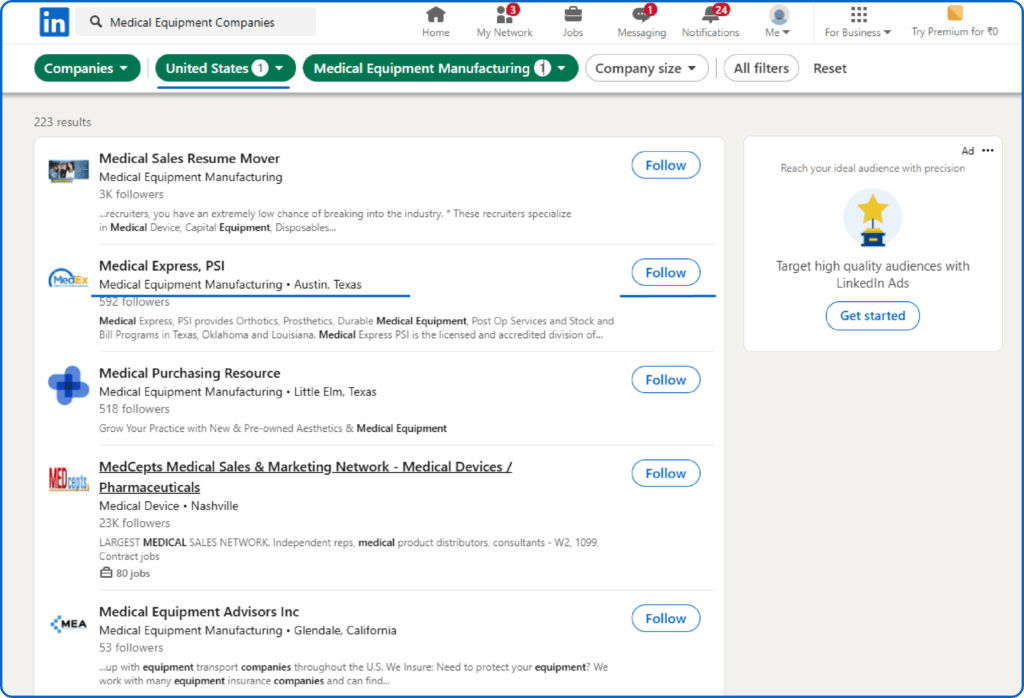Screen dimensions: 1024x698
Task: Click Get started on LinkedIn Ads
Action: (x=872, y=315)
